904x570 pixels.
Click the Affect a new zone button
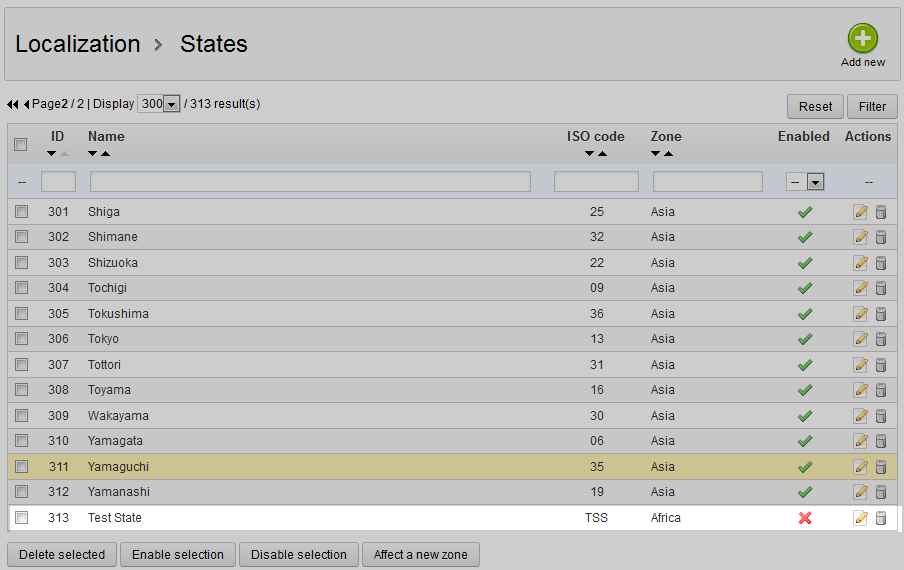[x=420, y=555]
